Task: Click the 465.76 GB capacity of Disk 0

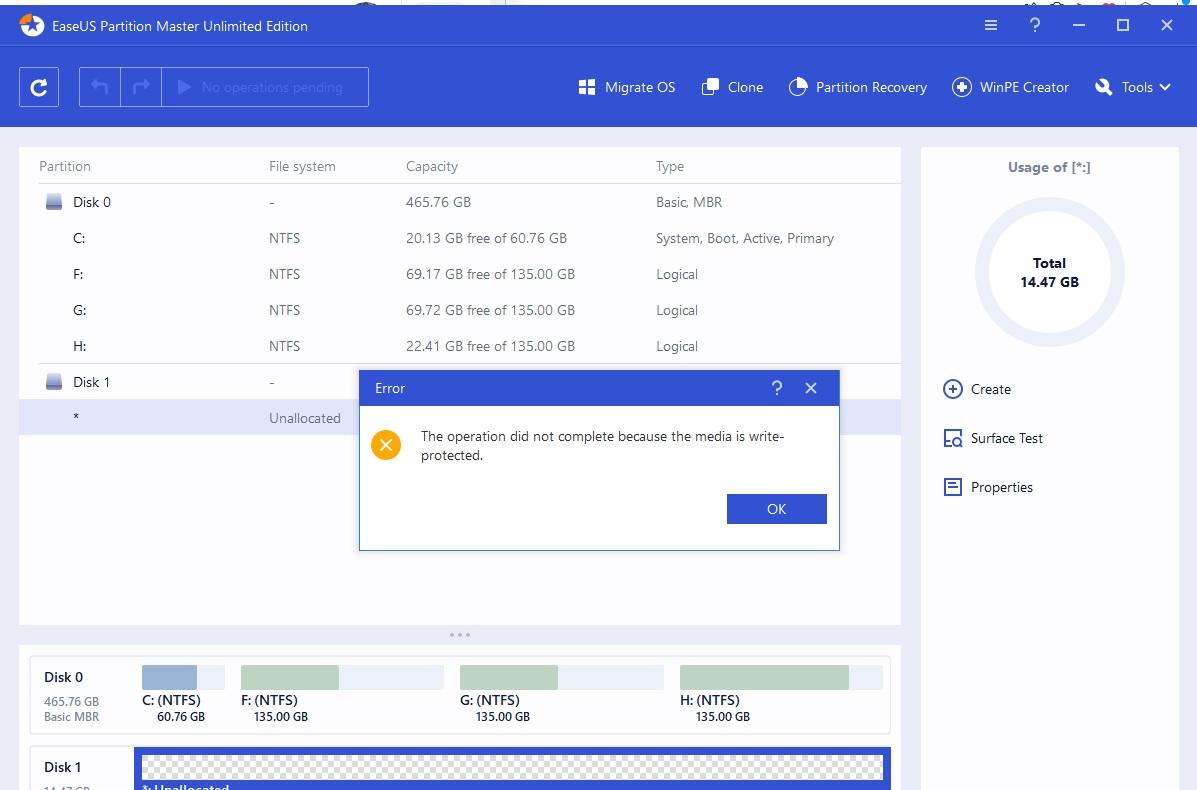Action: [x=438, y=202]
